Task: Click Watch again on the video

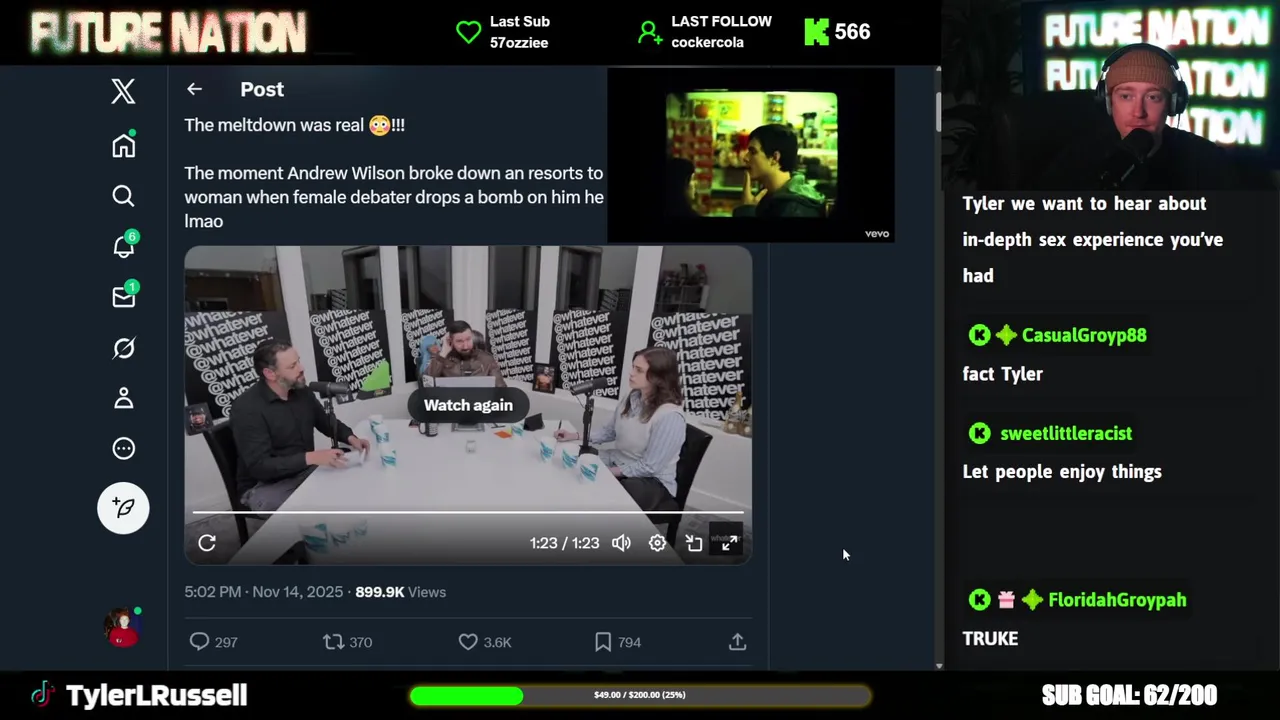Action: click(x=468, y=405)
